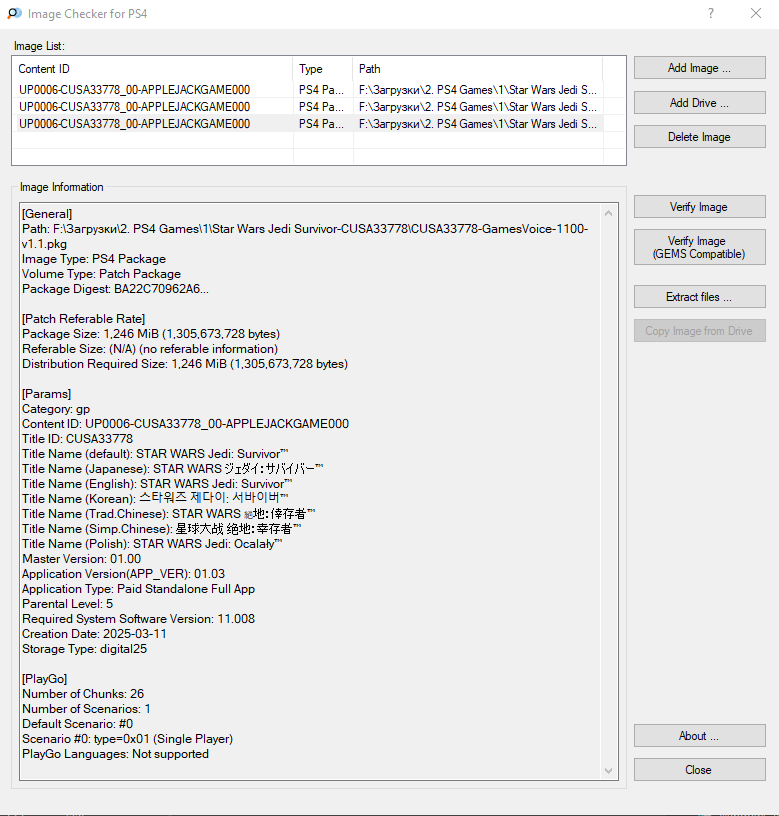Click the [Patch Referable Rate] heading

(x=83, y=318)
